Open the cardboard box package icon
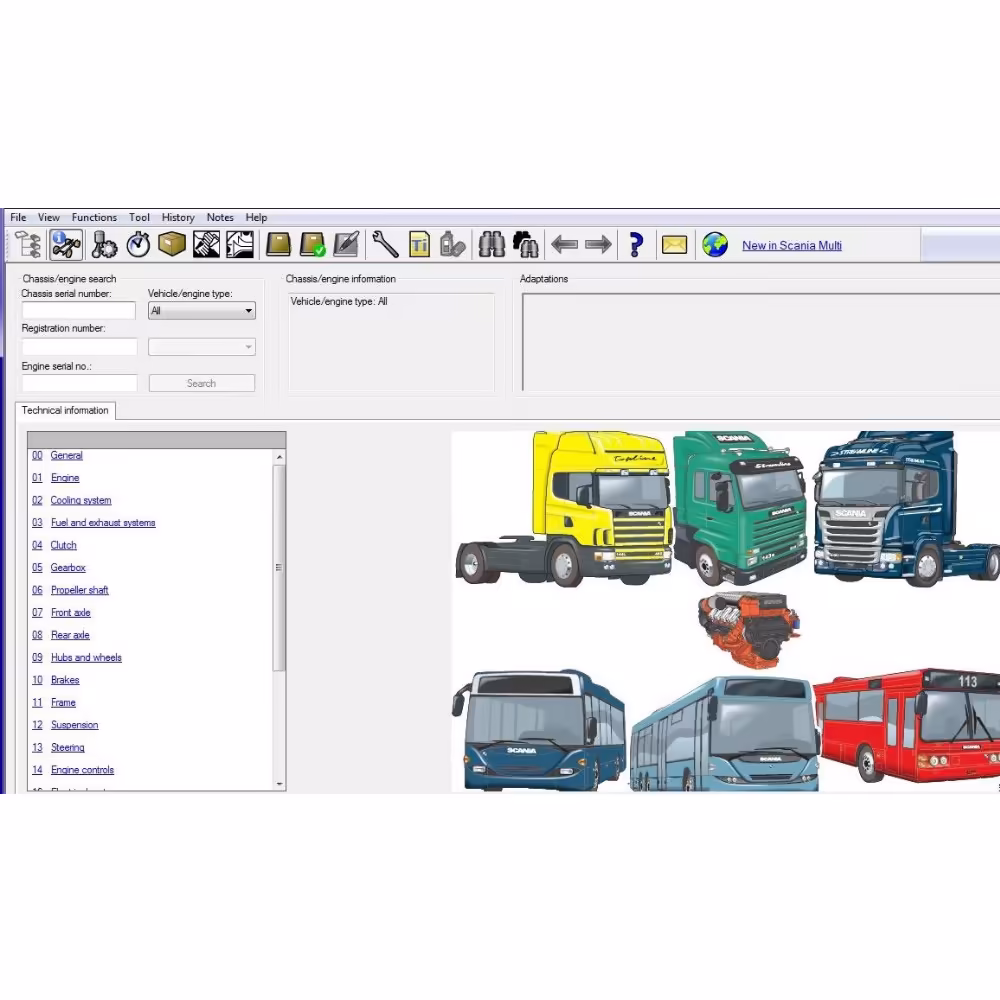Image resolution: width=1000 pixels, height=1000 pixels. click(172, 245)
